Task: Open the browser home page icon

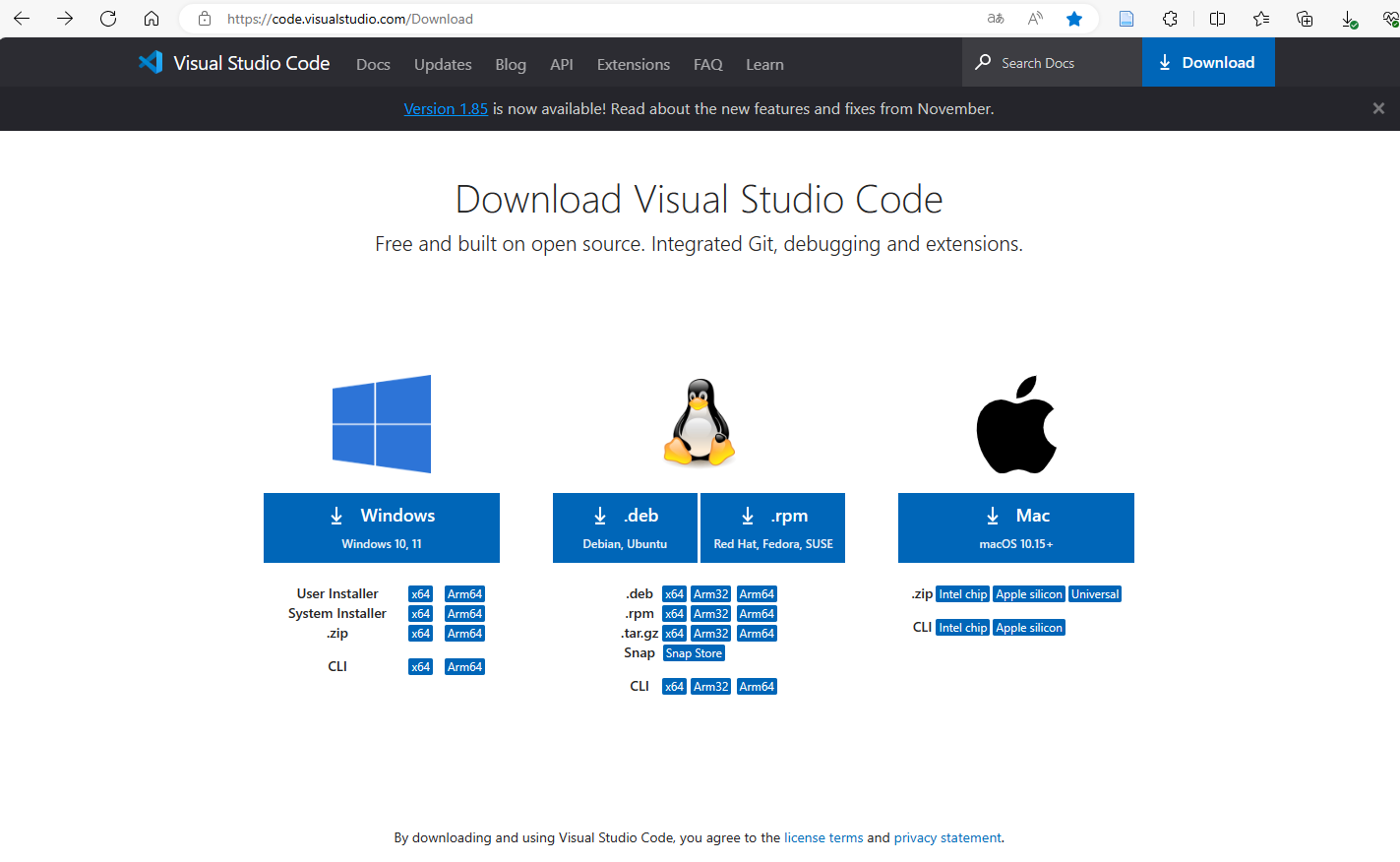Action: (152, 19)
